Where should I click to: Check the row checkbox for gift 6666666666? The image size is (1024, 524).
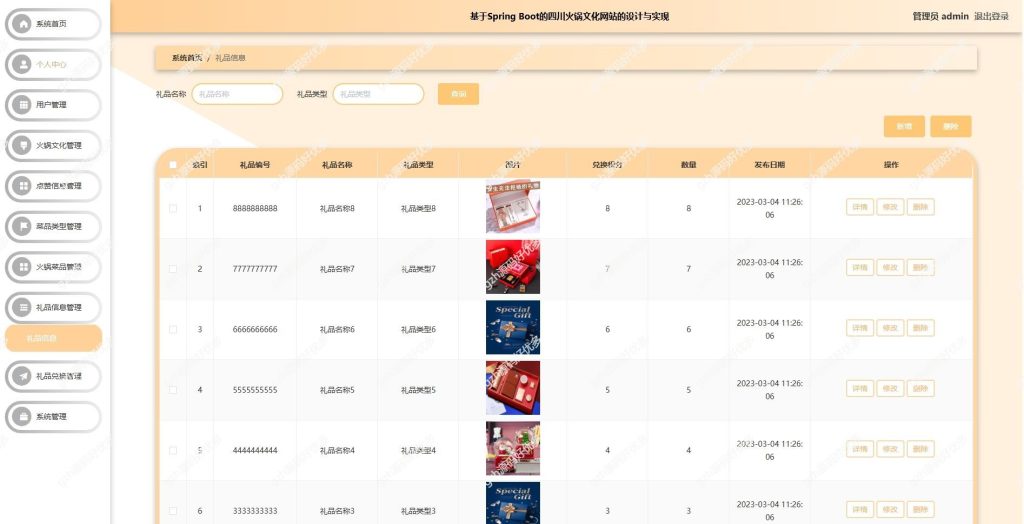tap(173, 329)
